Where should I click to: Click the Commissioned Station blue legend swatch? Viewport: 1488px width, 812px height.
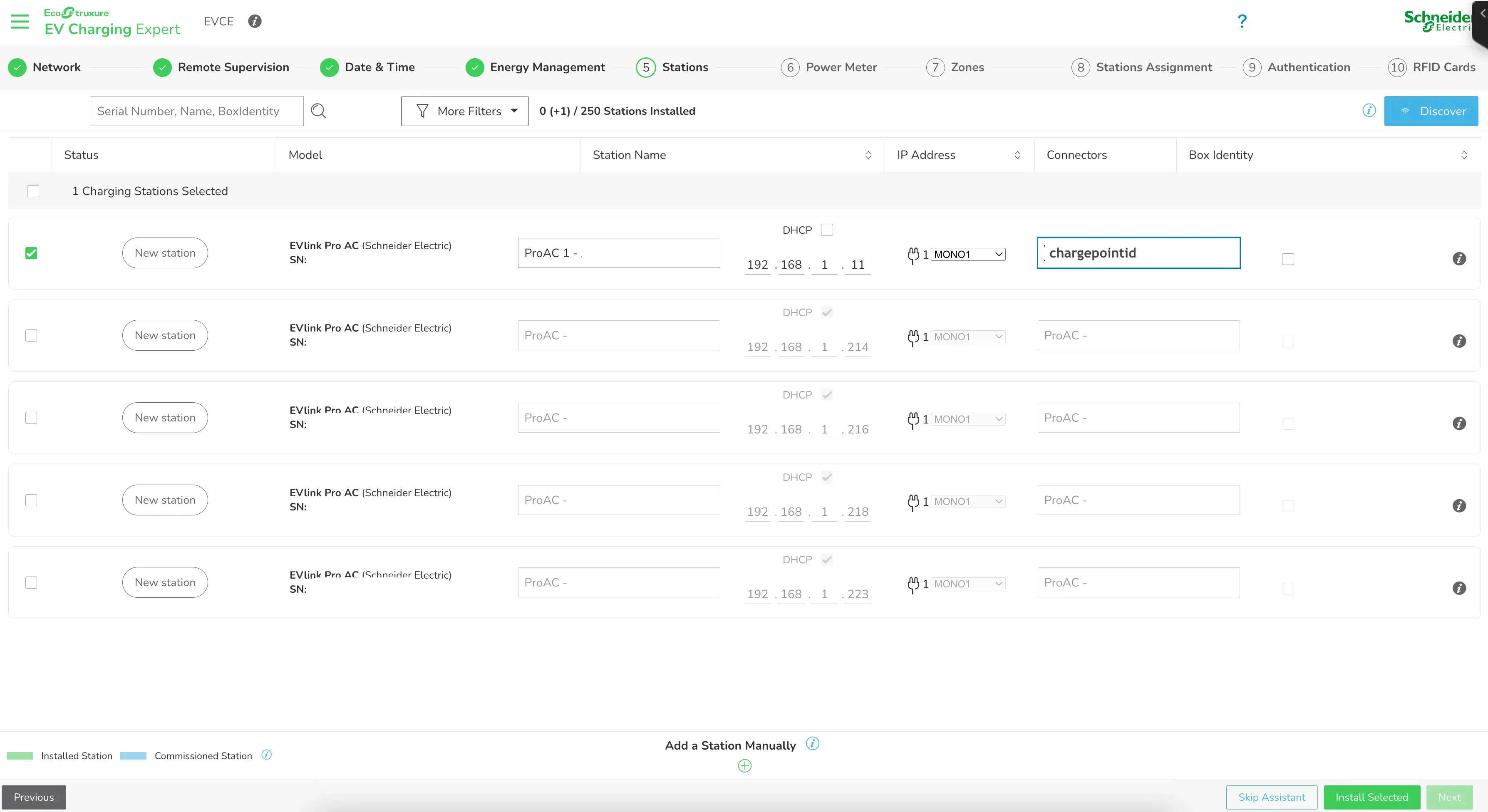pos(134,755)
